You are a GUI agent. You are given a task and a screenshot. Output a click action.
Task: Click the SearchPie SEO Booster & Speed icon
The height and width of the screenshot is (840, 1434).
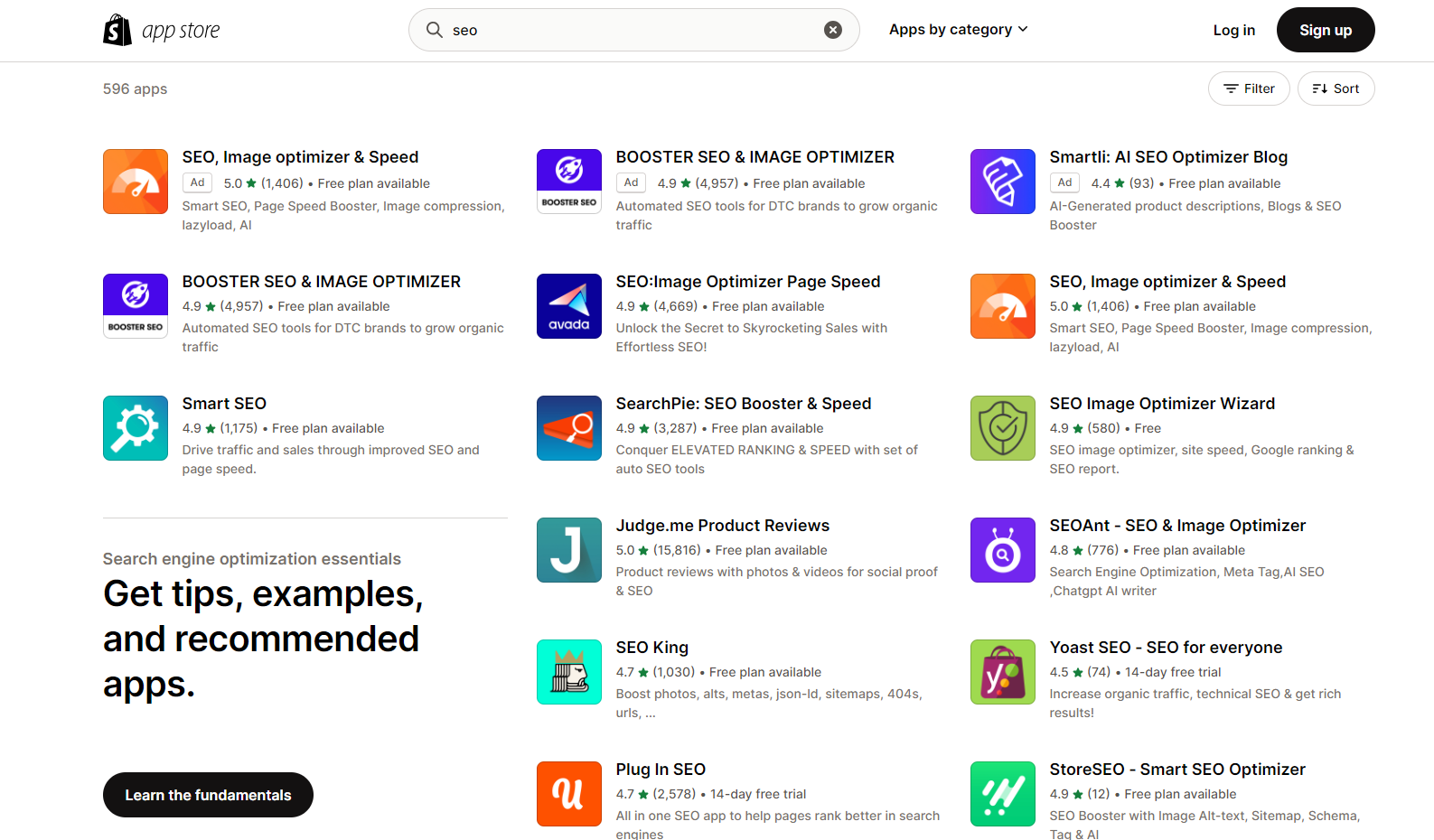coord(569,428)
